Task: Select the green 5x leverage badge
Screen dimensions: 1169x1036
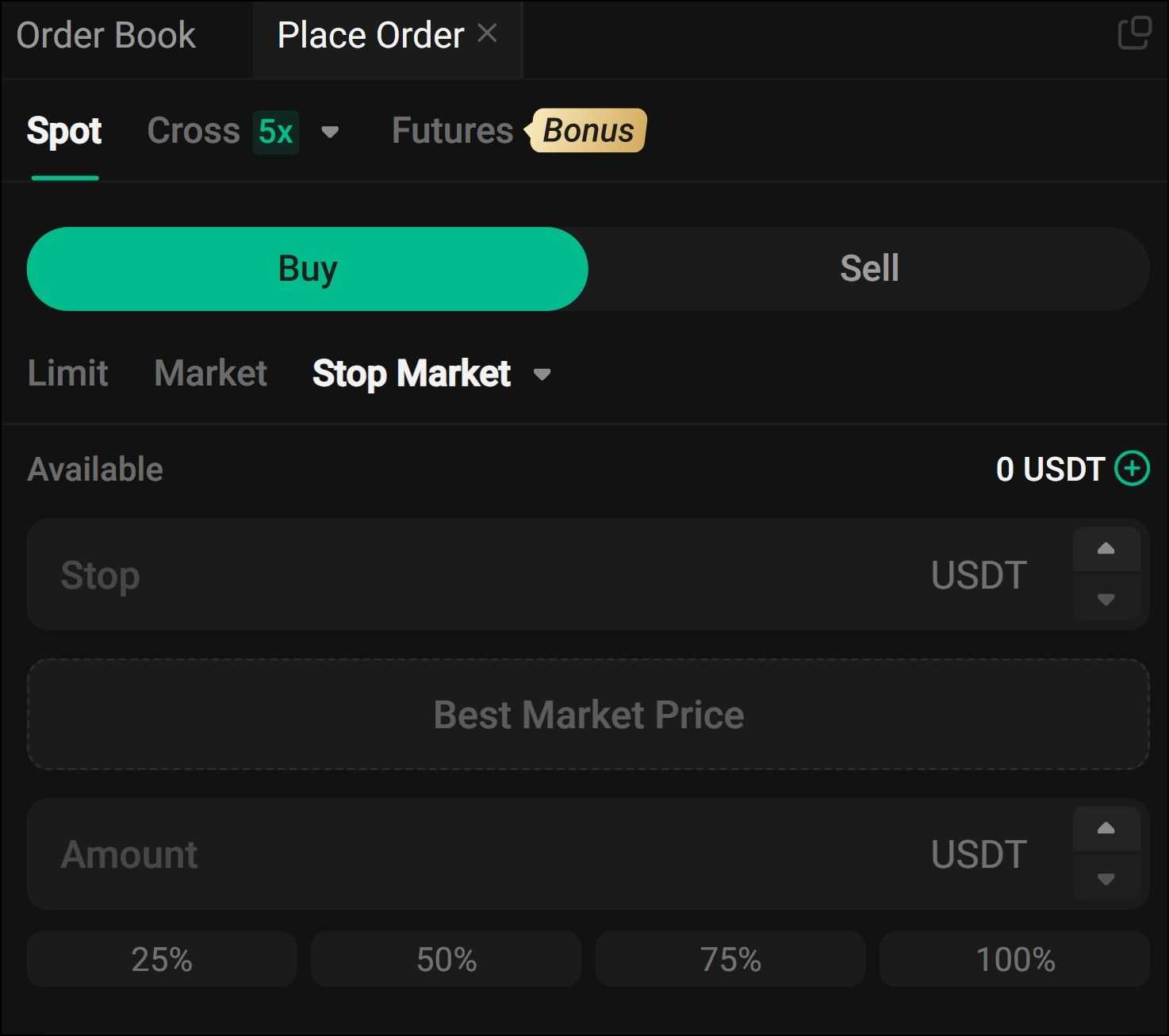Action: 275,131
